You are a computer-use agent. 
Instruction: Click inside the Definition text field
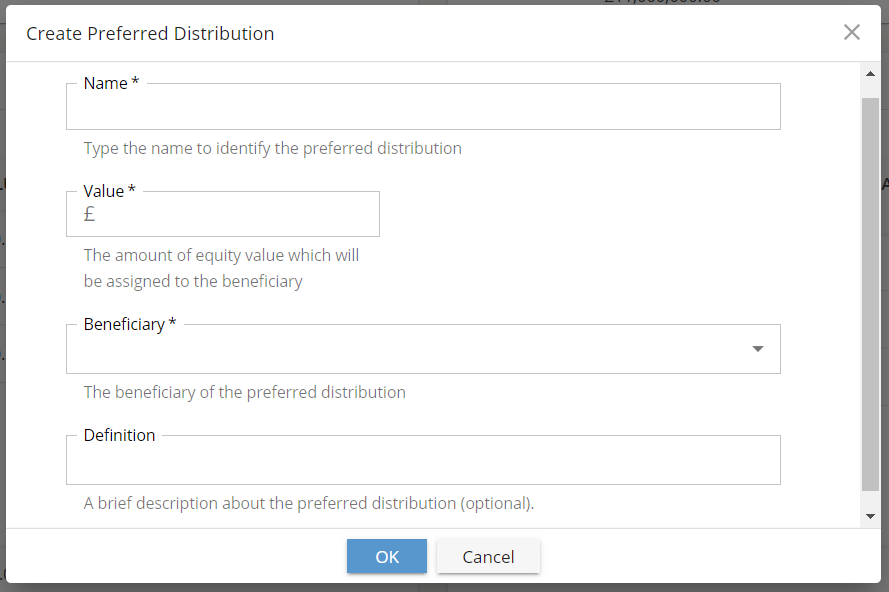pyautogui.click(x=423, y=460)
